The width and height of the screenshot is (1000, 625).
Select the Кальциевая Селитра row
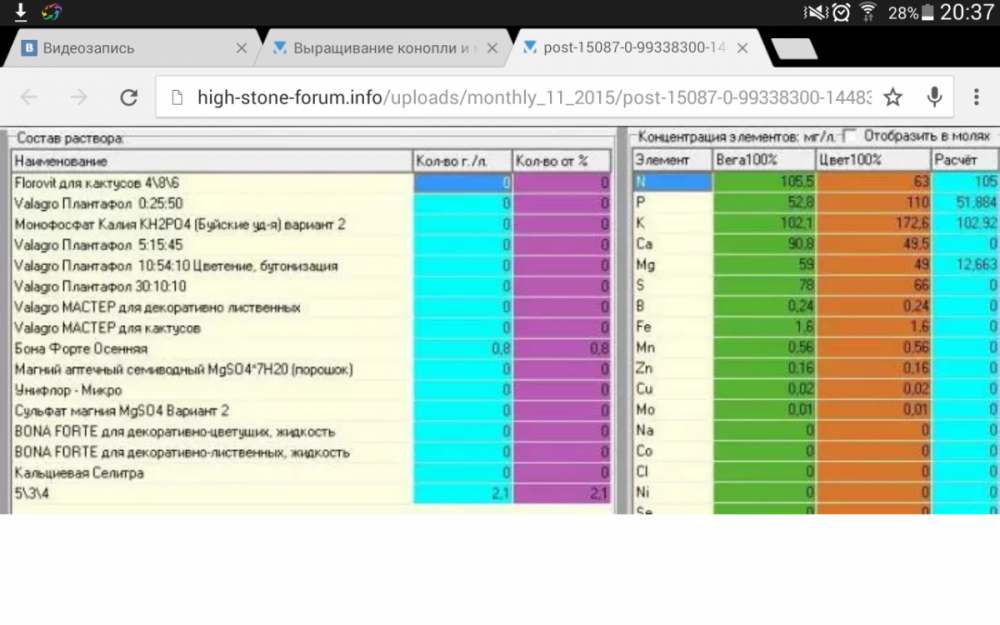(x=311, y=473)
